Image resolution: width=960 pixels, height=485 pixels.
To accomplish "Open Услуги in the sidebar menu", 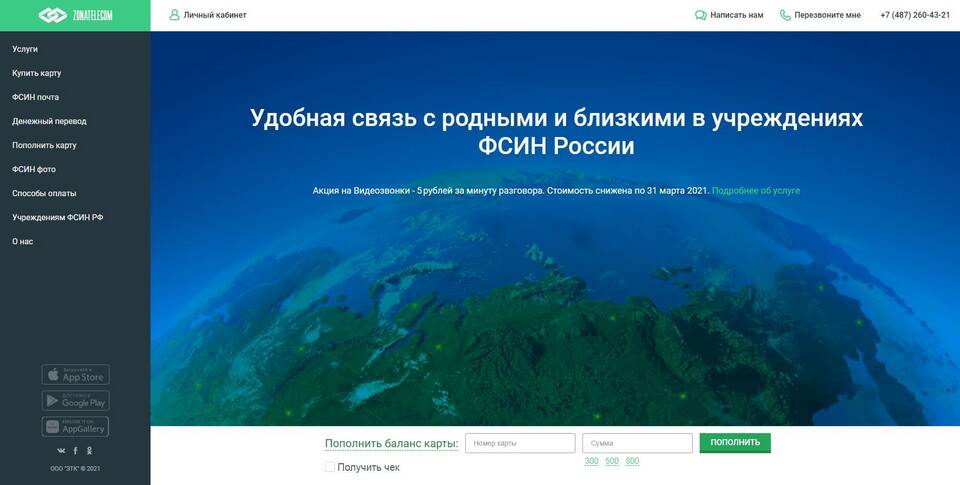I will tap(25, 49).
